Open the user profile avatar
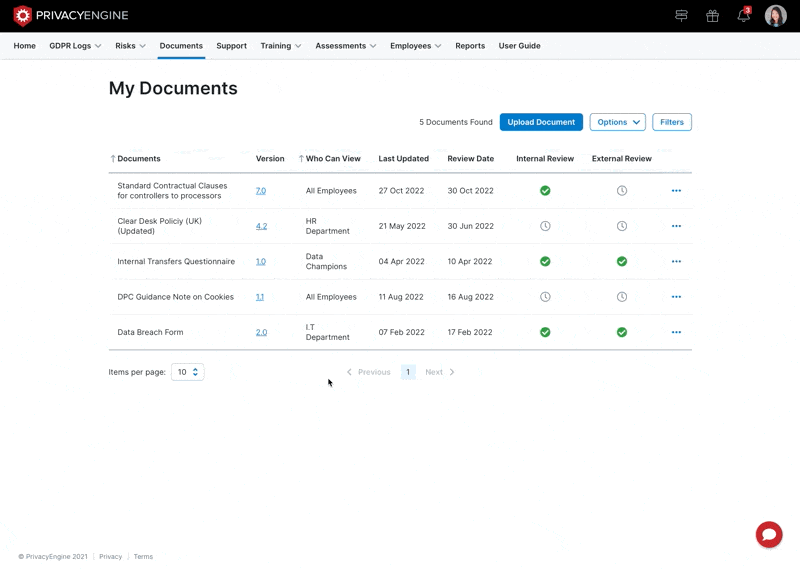The height and width of the screenshot is (569, 800). [x=775, y=16]
